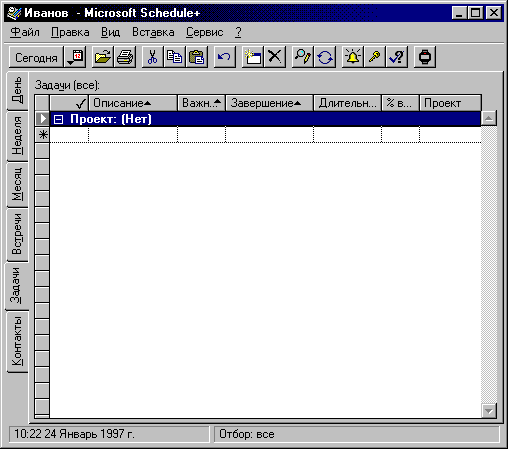Undo last action with curved arrow icon

[x=224, y=57]
